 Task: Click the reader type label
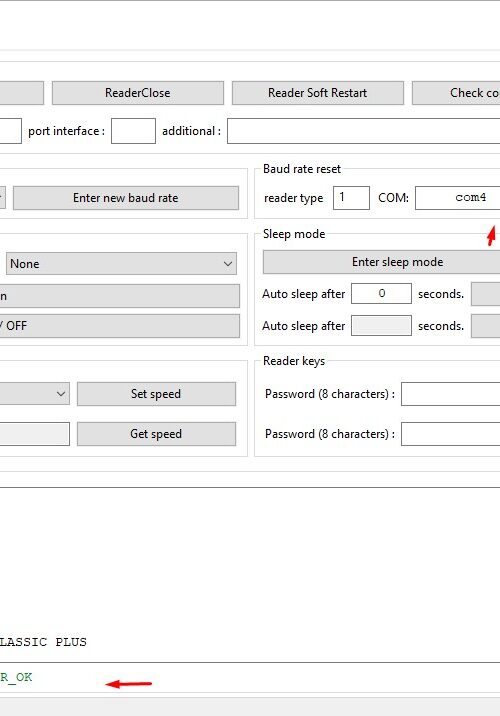tap(294, 198)
